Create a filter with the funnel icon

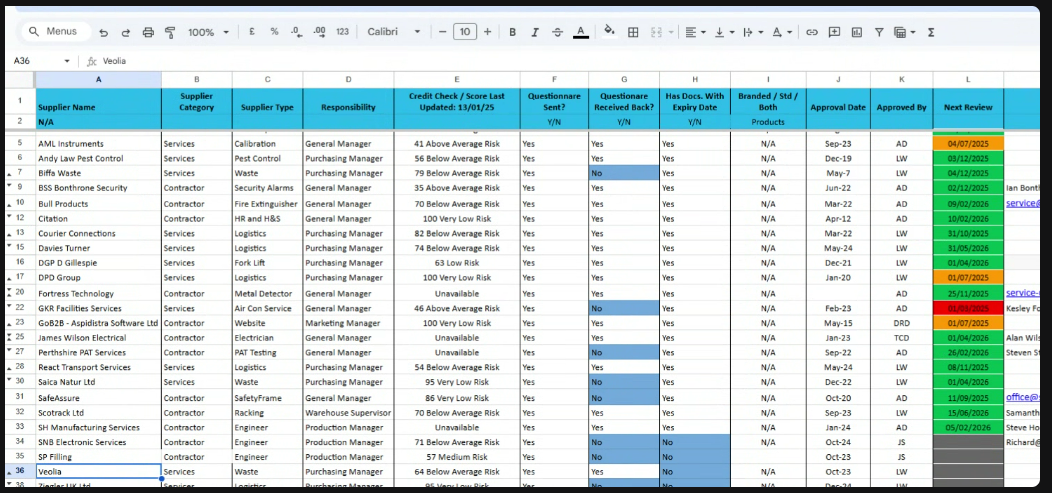pyautogui.click(x=879, y=32)
